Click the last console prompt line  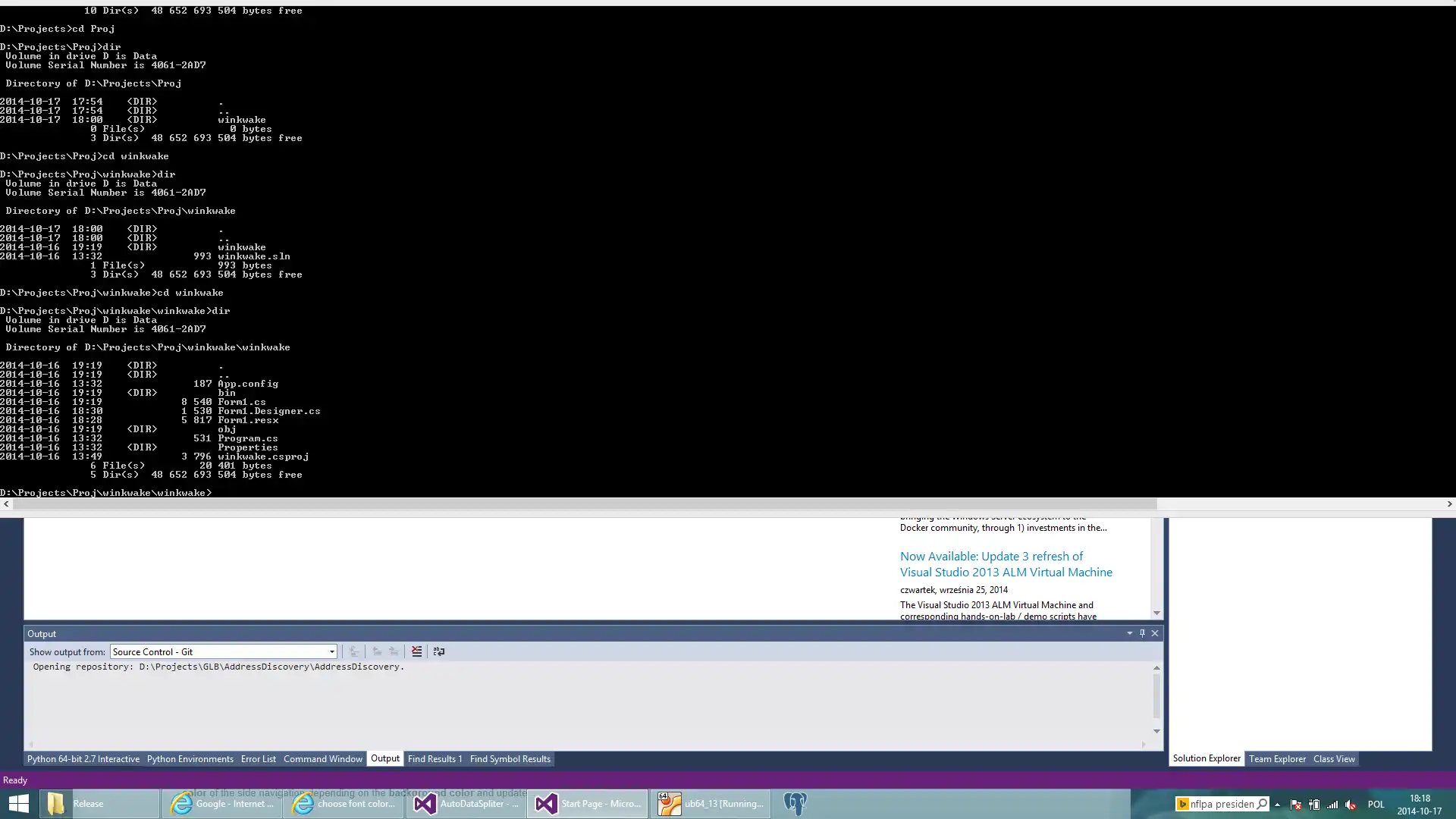click(x=106, y=493)
